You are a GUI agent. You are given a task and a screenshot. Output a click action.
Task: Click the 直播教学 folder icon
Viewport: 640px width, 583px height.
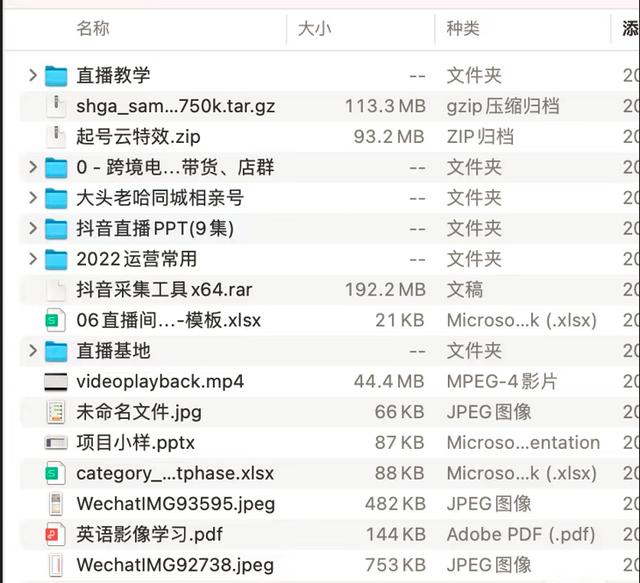pos(56,76)
